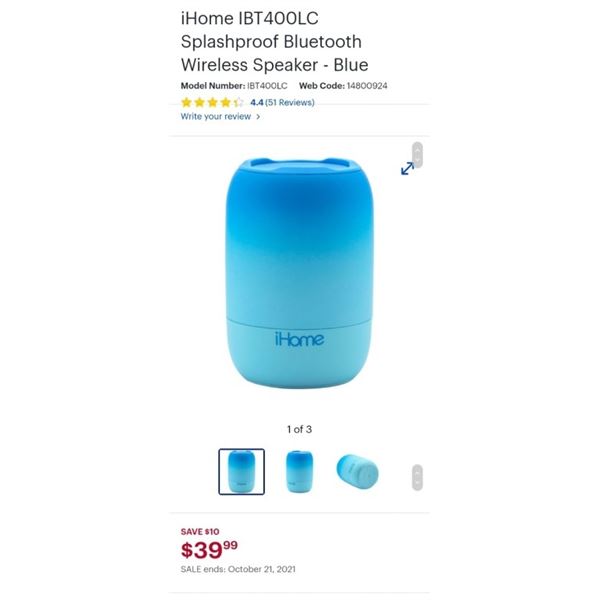Click the $39.99 sale price
The image size is (600, 600).
[x=209, y=550]
